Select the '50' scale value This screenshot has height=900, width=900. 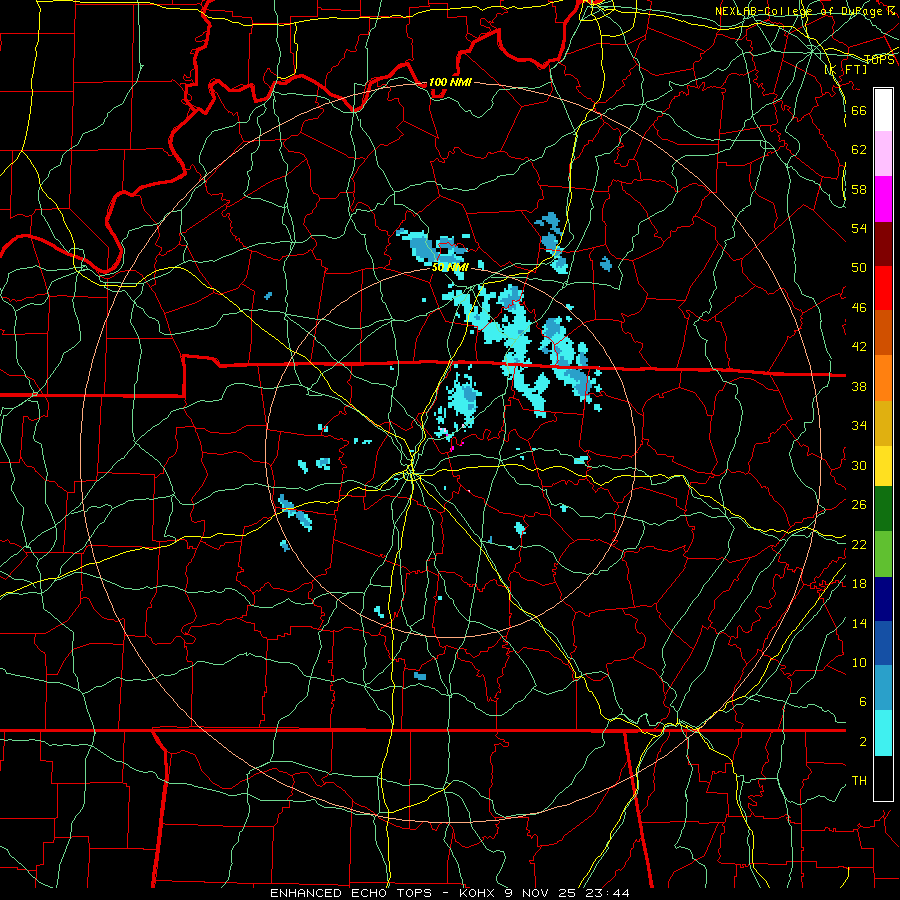click(859, 267)
